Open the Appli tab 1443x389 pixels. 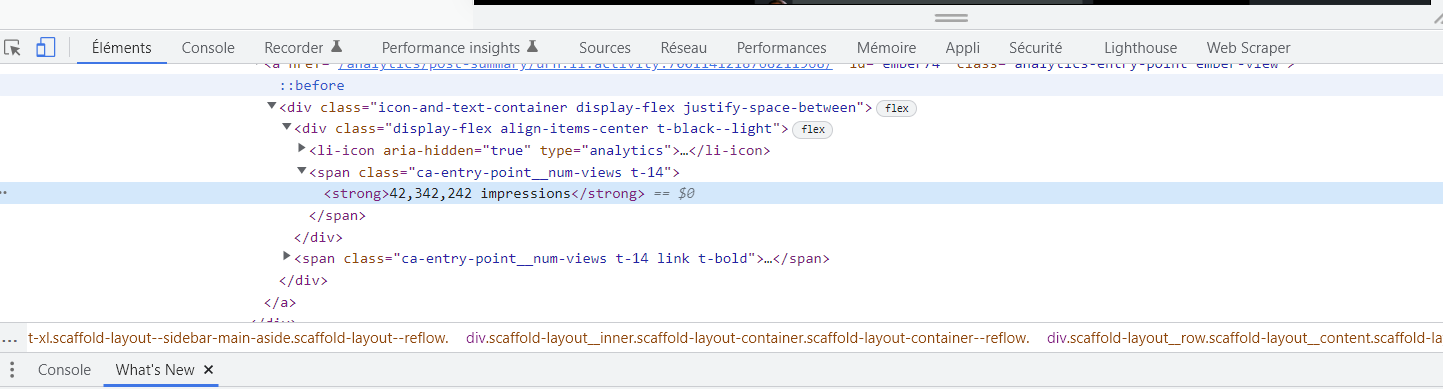pyautogui.click(x=963, y=47)
